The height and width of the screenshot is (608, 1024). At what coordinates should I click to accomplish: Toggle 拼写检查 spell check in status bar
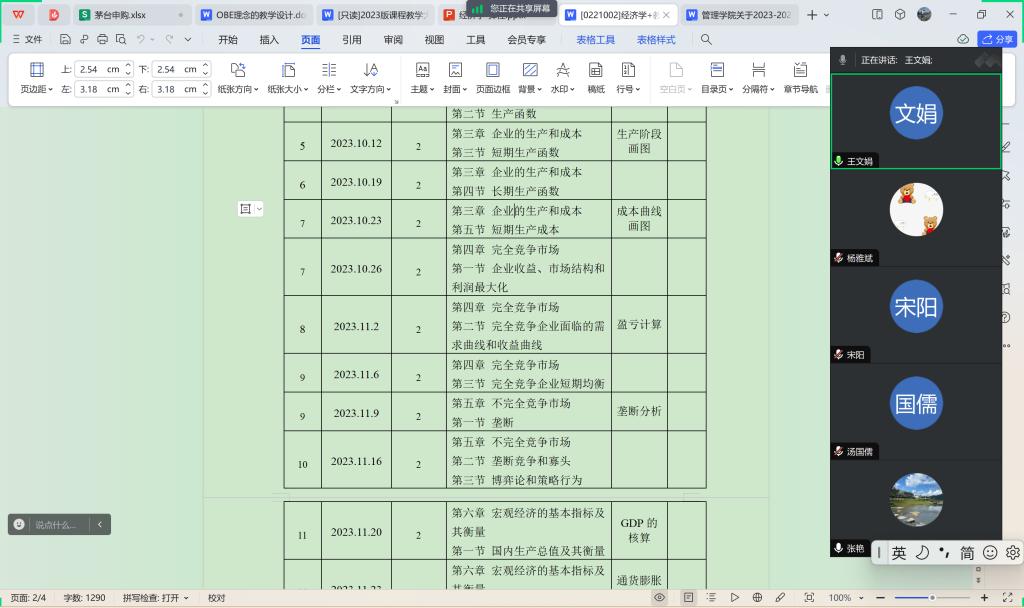click(x=156, y=598)
